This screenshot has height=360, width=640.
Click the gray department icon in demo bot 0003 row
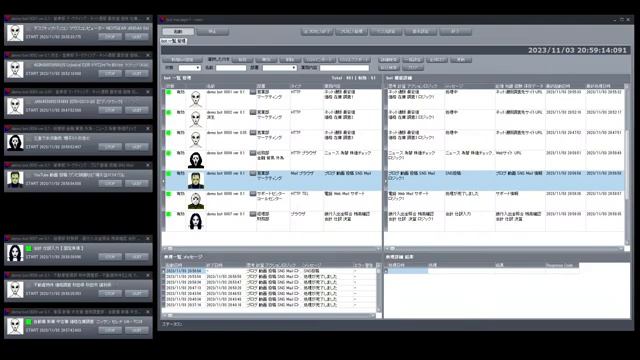[x=253, y=133]
